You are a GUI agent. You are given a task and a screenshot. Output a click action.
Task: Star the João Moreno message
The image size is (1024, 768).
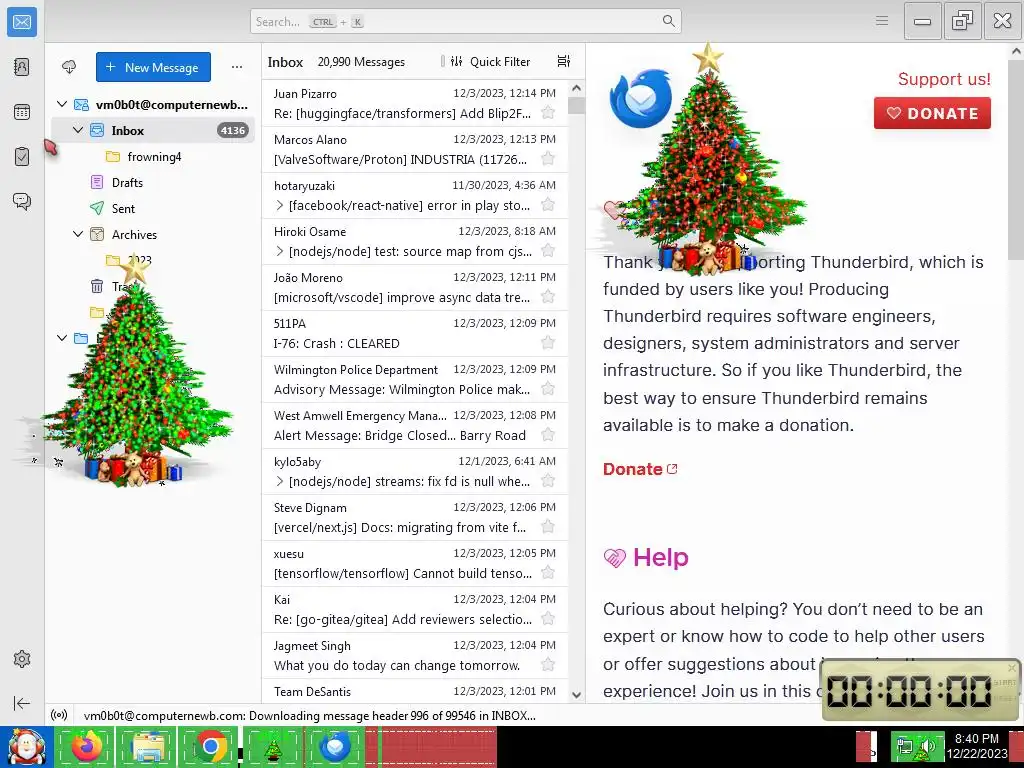click(x=548, y=297)
